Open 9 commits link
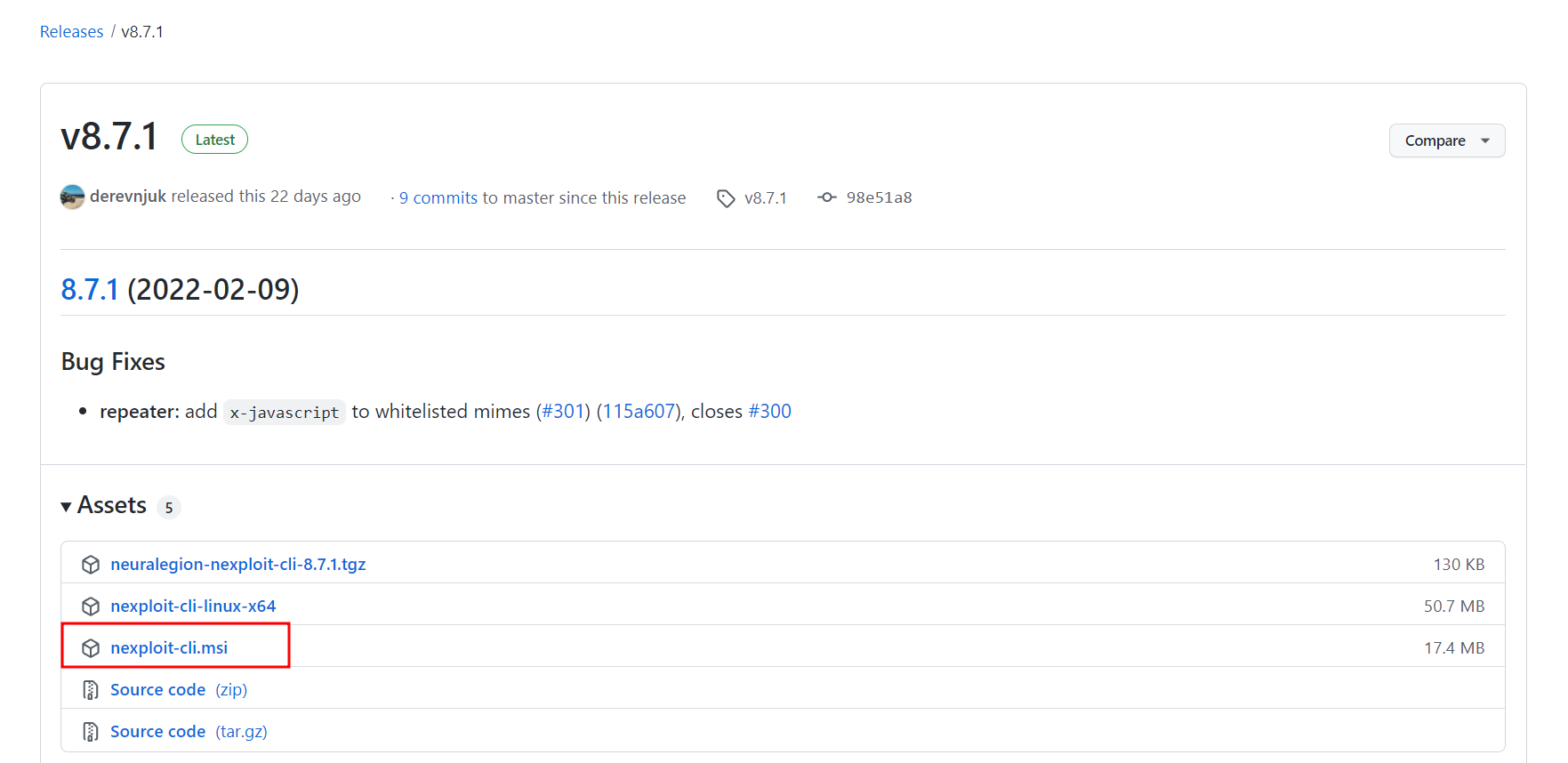1568x763 pixels. (x=438, y=198)
